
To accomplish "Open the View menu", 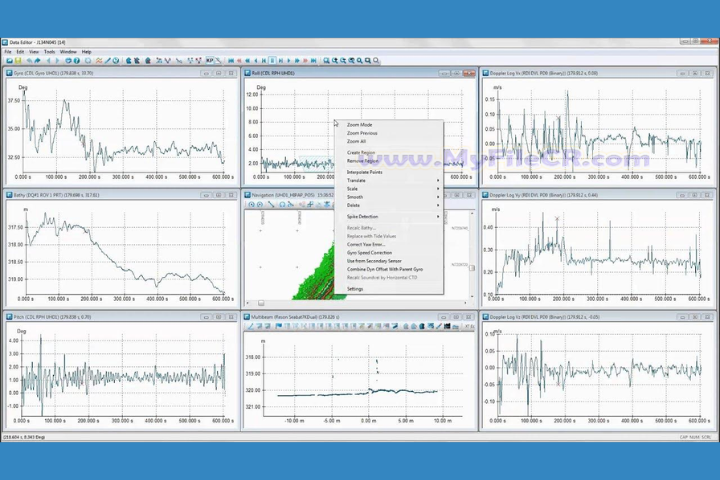I will pos(34,52).
